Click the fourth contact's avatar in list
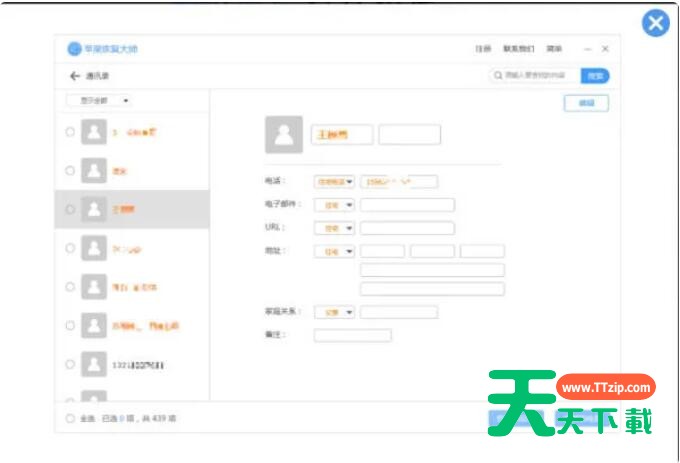The width and height of the screenshot is (680, 463). point(94,248)
